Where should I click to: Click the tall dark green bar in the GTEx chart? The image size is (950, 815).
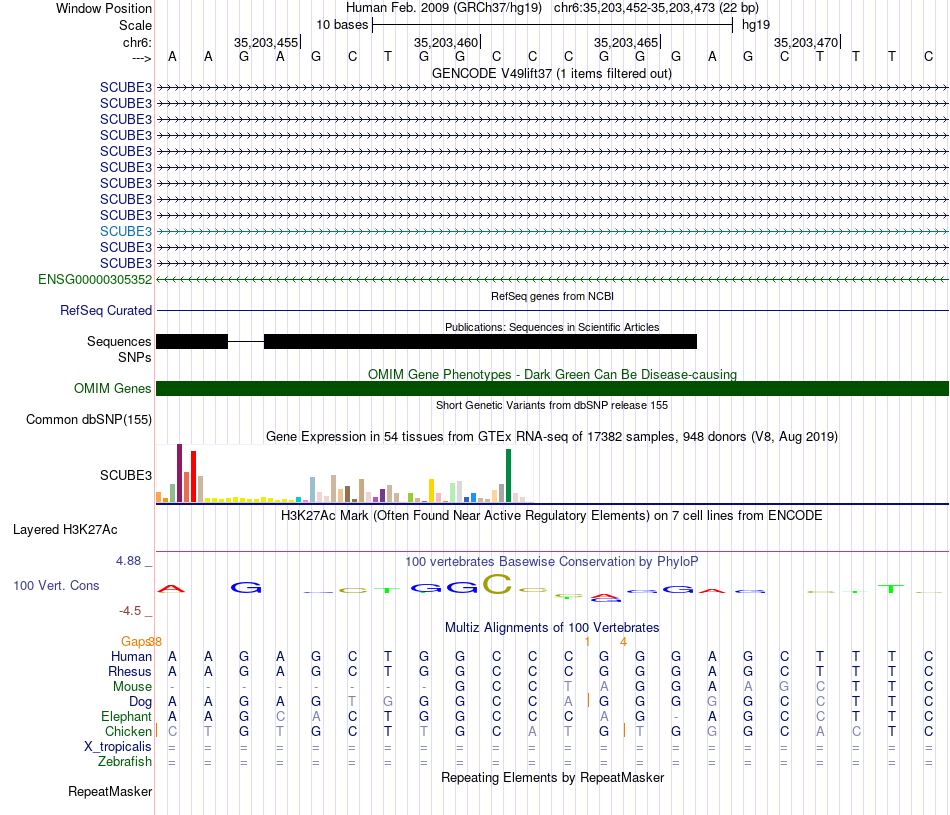(x=508, y=476)
